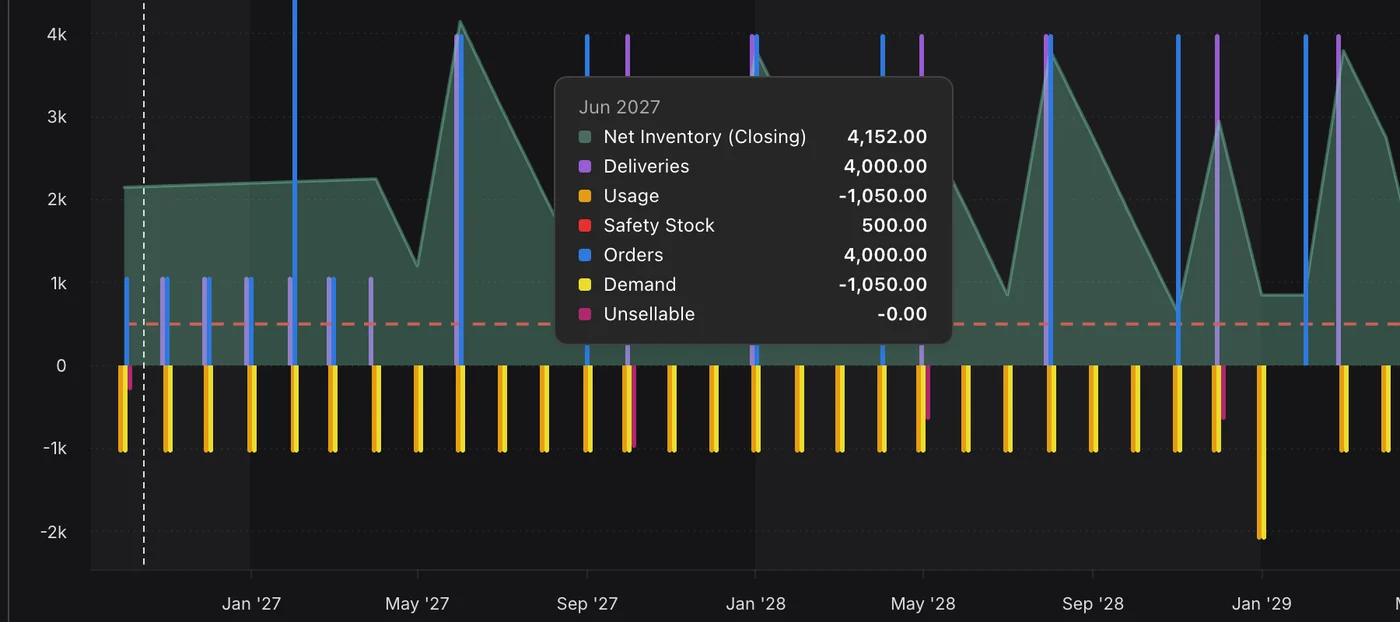Image resolution: width=1400 pixels, height=622 pixels.
Task: Click the magenta Unsellable legend swatch
Action: [x=585, y=314]
